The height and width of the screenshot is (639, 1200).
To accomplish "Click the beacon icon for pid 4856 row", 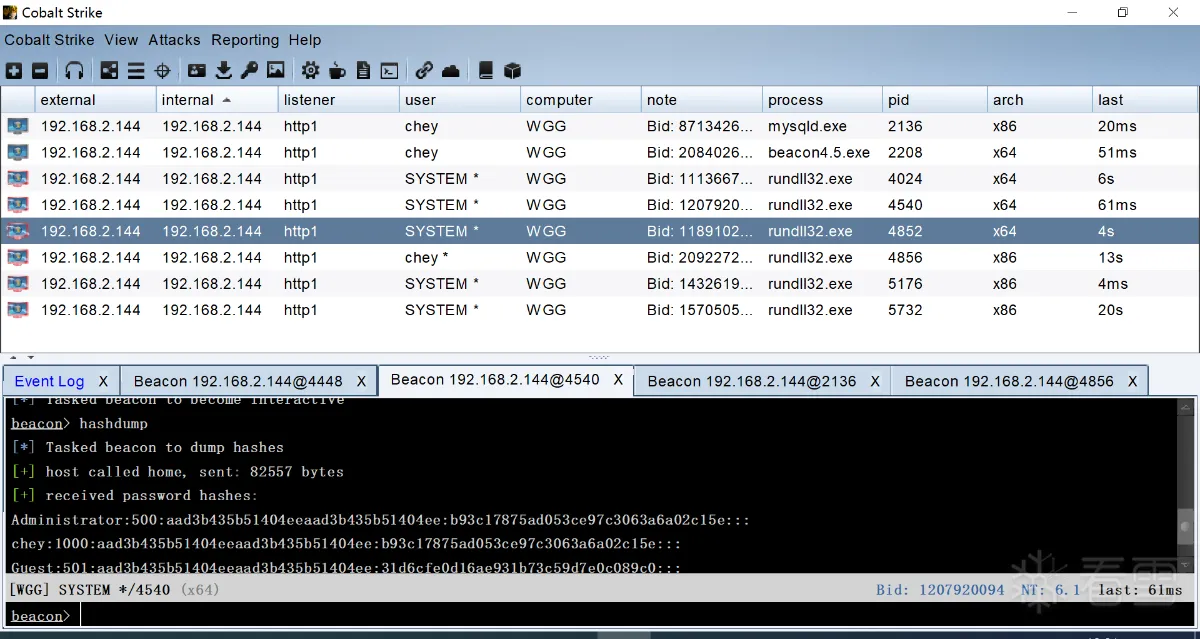I will [18, 257].
